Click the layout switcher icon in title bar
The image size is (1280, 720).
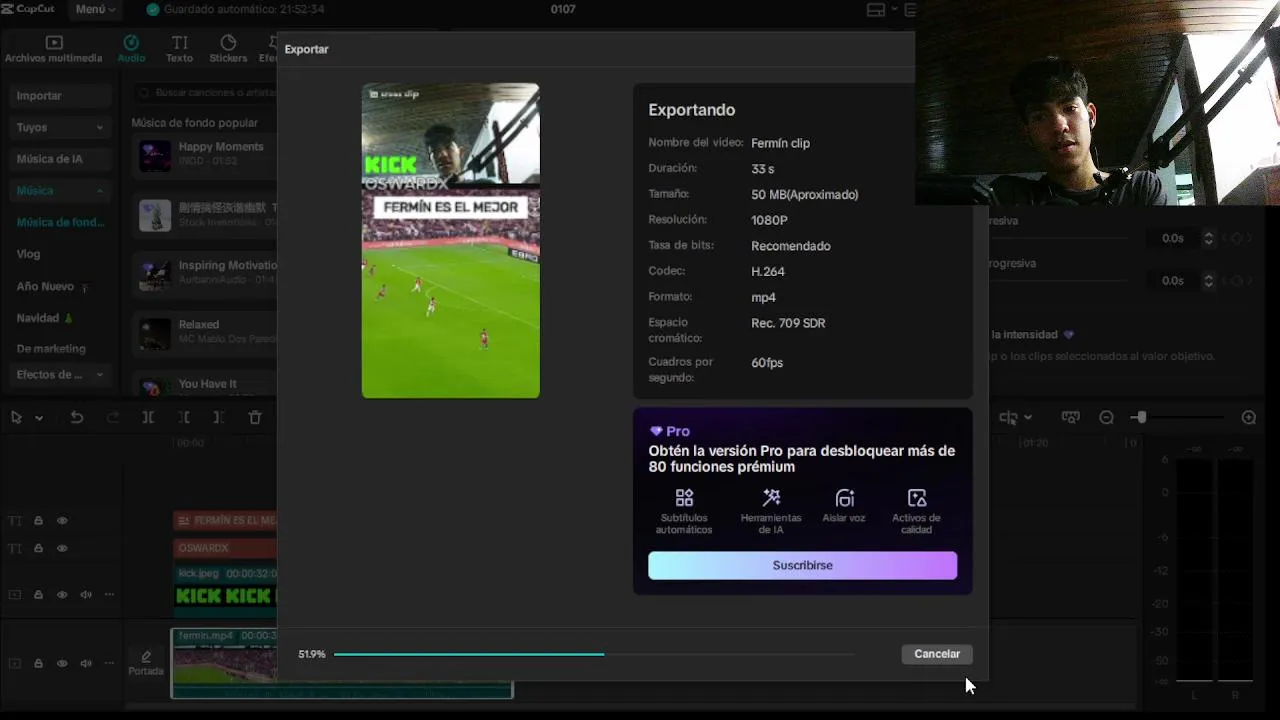pyautogui.click(x=876, y=10)
